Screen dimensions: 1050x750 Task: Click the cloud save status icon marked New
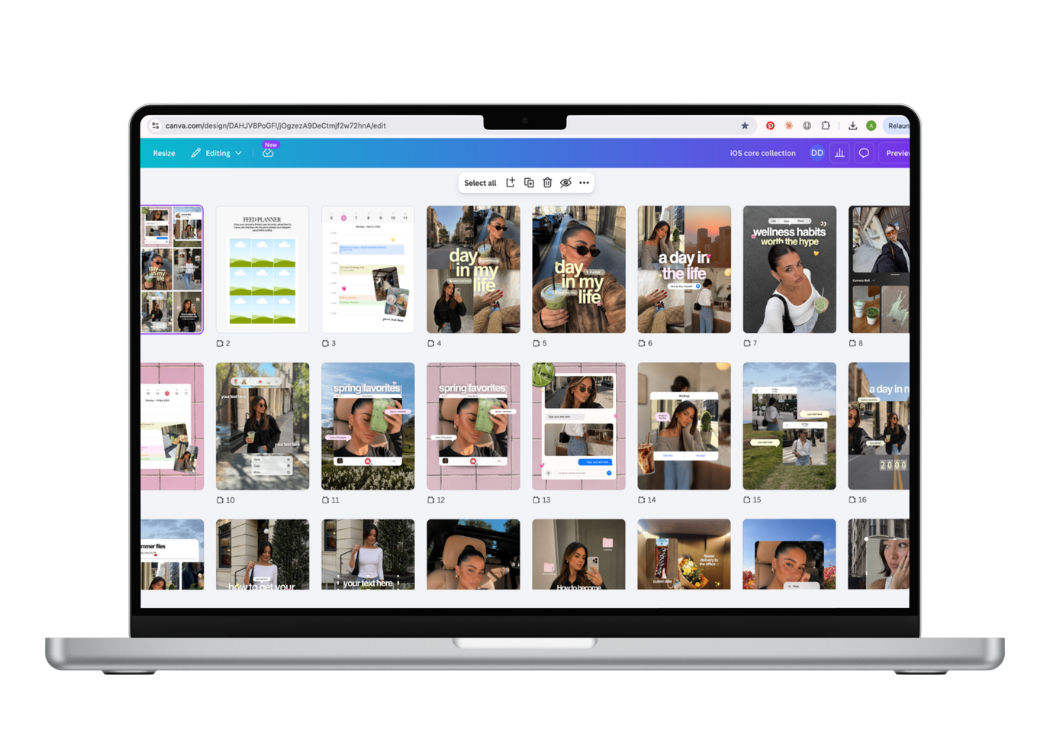pyautogui.click(x=268, y=153)
